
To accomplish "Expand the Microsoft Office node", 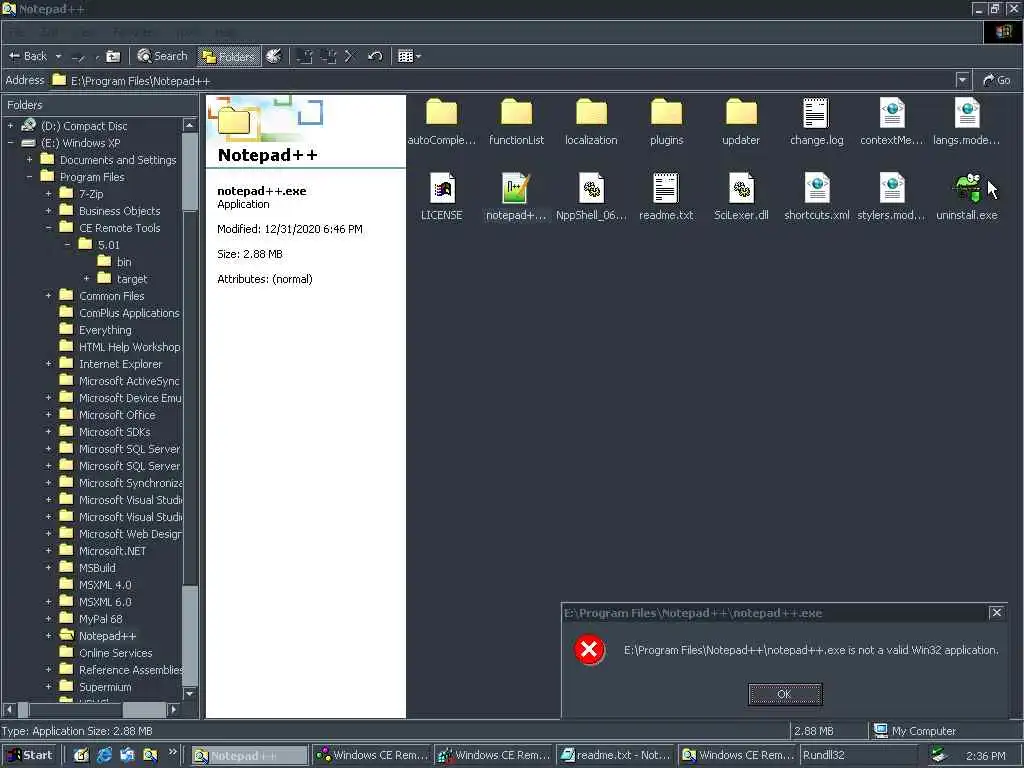I will 48,414.
